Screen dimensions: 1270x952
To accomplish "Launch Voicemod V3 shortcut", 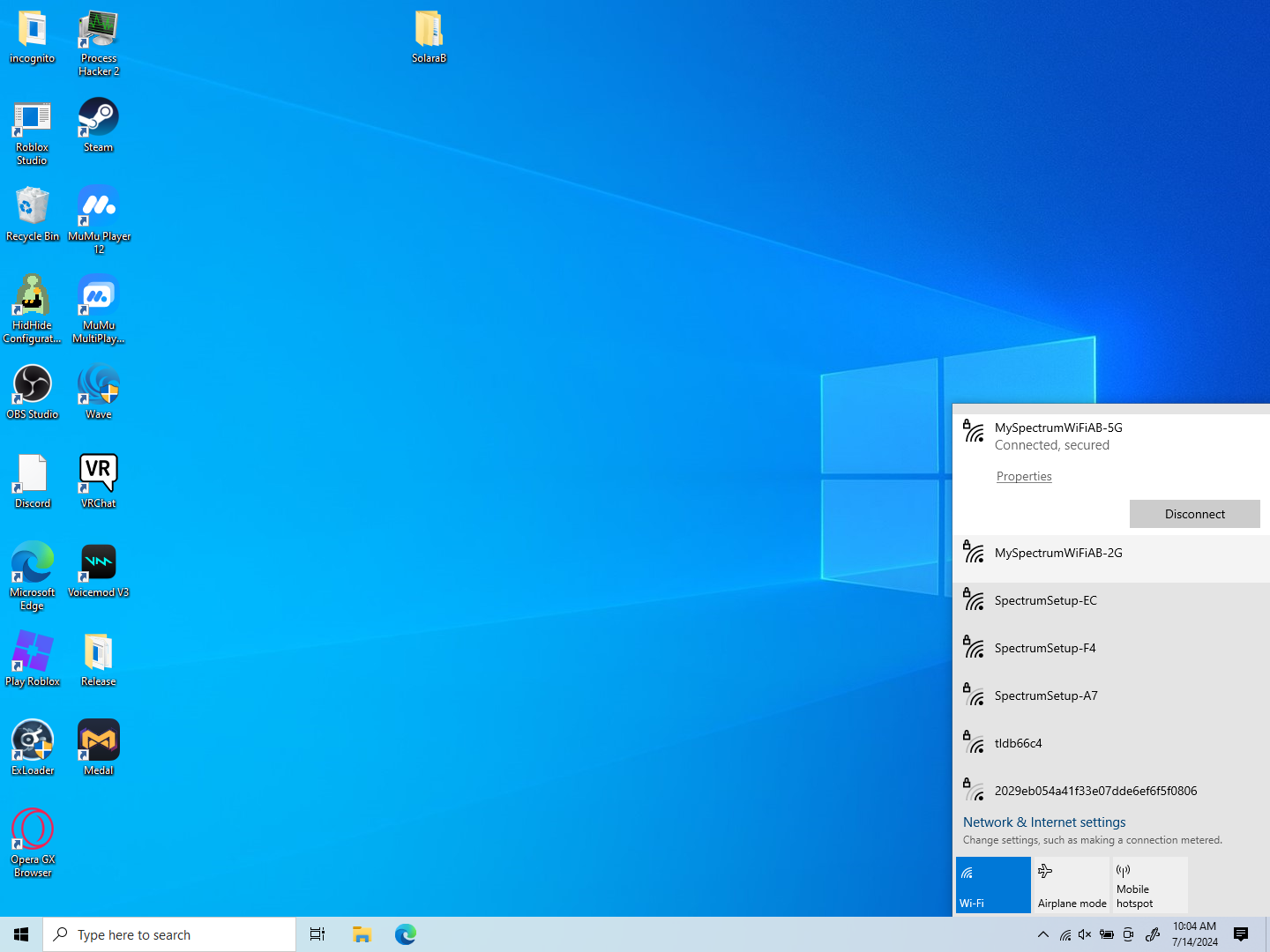I will tap(99, 571).
